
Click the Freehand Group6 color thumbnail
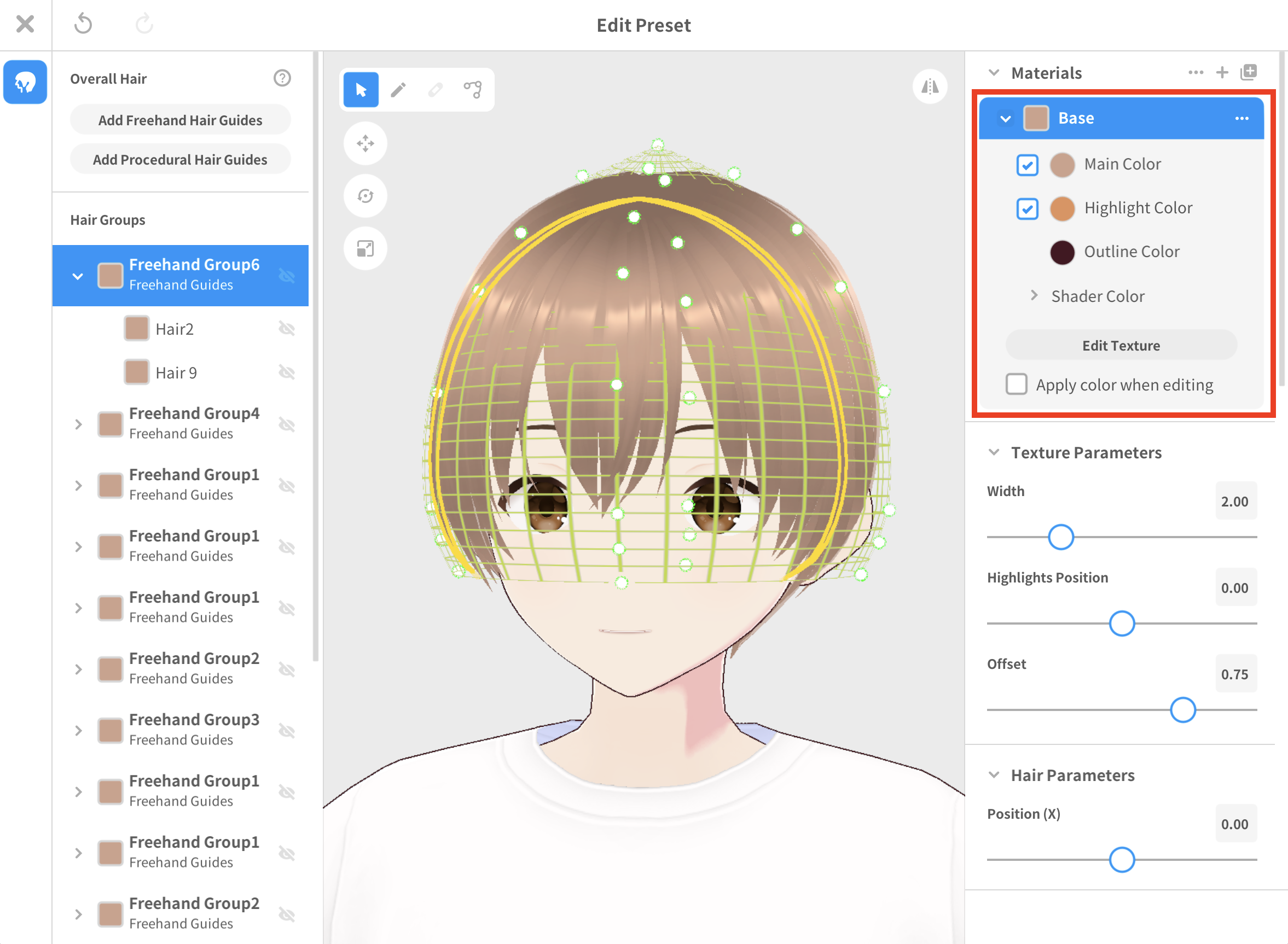(x=110, y=276)
